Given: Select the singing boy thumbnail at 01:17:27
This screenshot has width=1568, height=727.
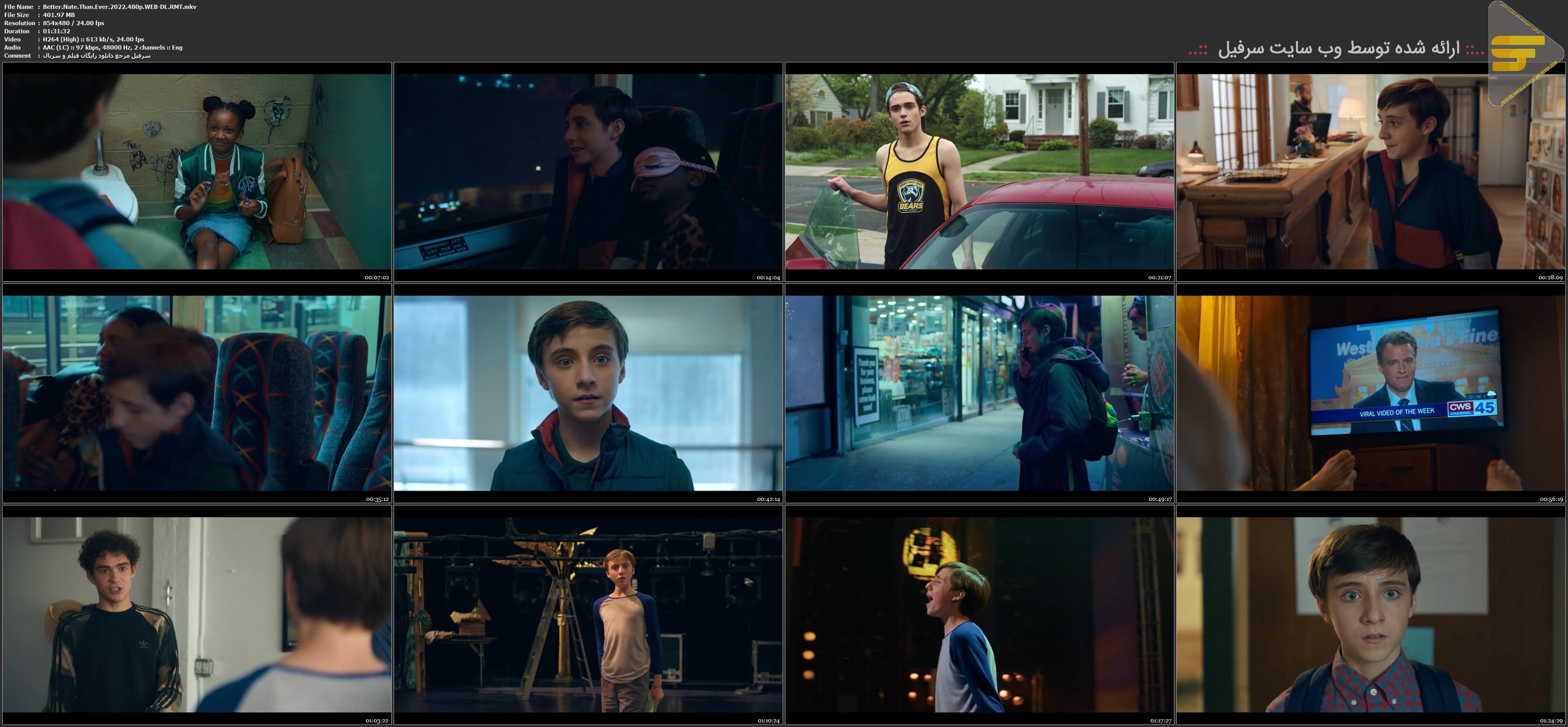Looking at the screenshot, I should tap(979, 614).
